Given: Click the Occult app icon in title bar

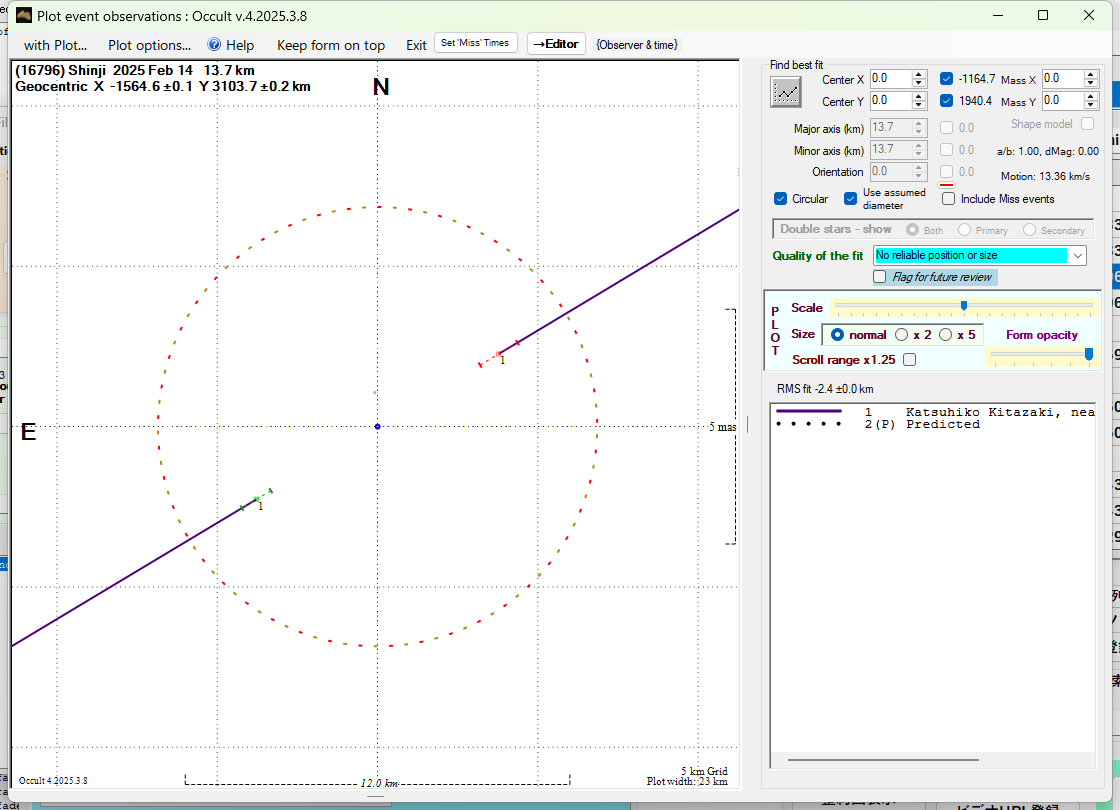Looking at the screenshot, I should coord(24,15).
